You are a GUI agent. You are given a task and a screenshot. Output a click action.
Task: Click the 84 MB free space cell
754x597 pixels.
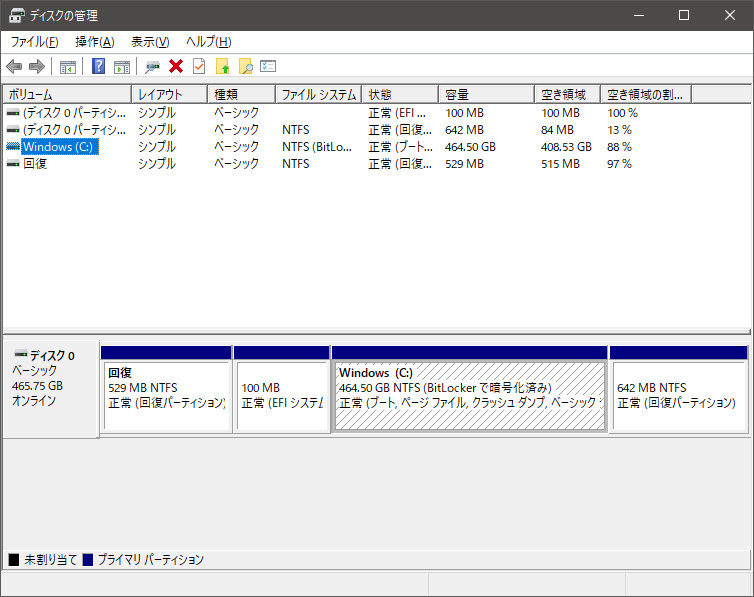tap(557, 130)
